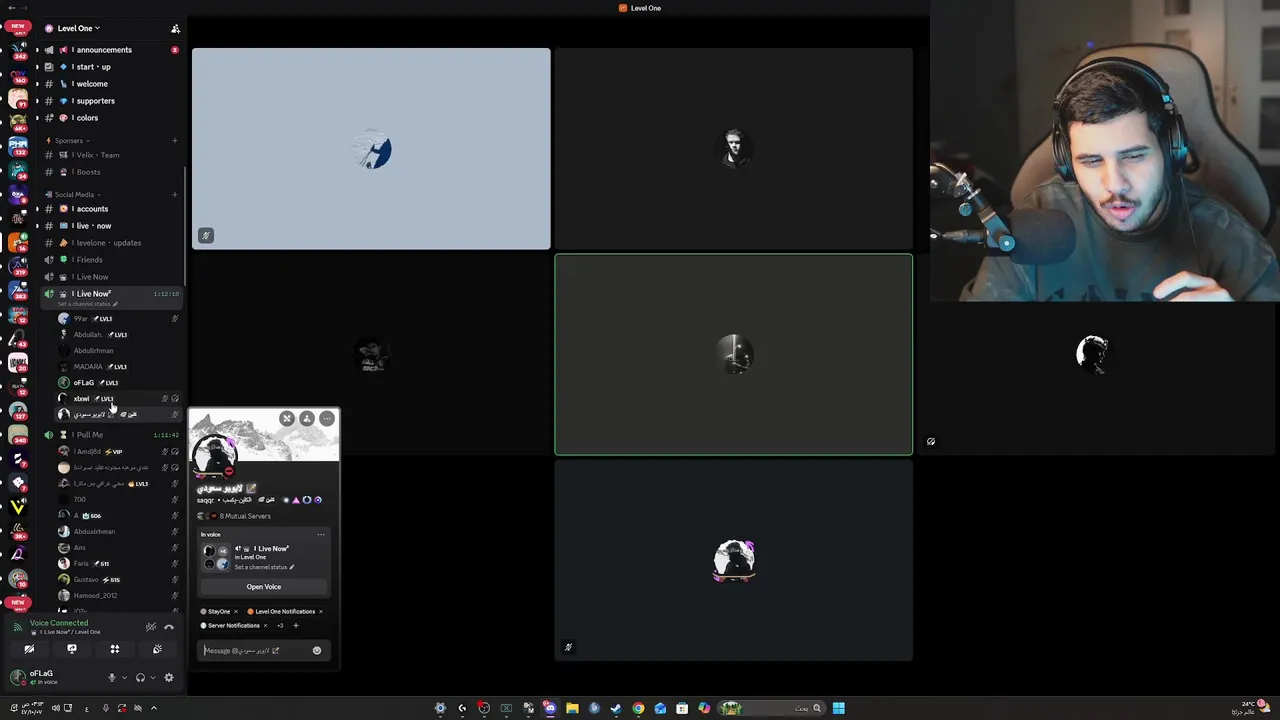The height and width of the screenshot is (720, 1280).
Task: Open the In voice card more options
Action: pos(321,535)
